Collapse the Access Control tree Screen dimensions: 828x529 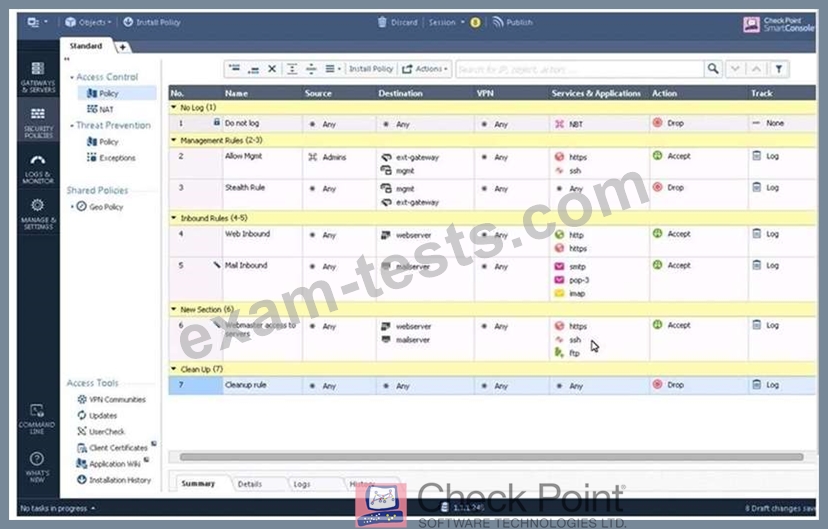point(72,77)
